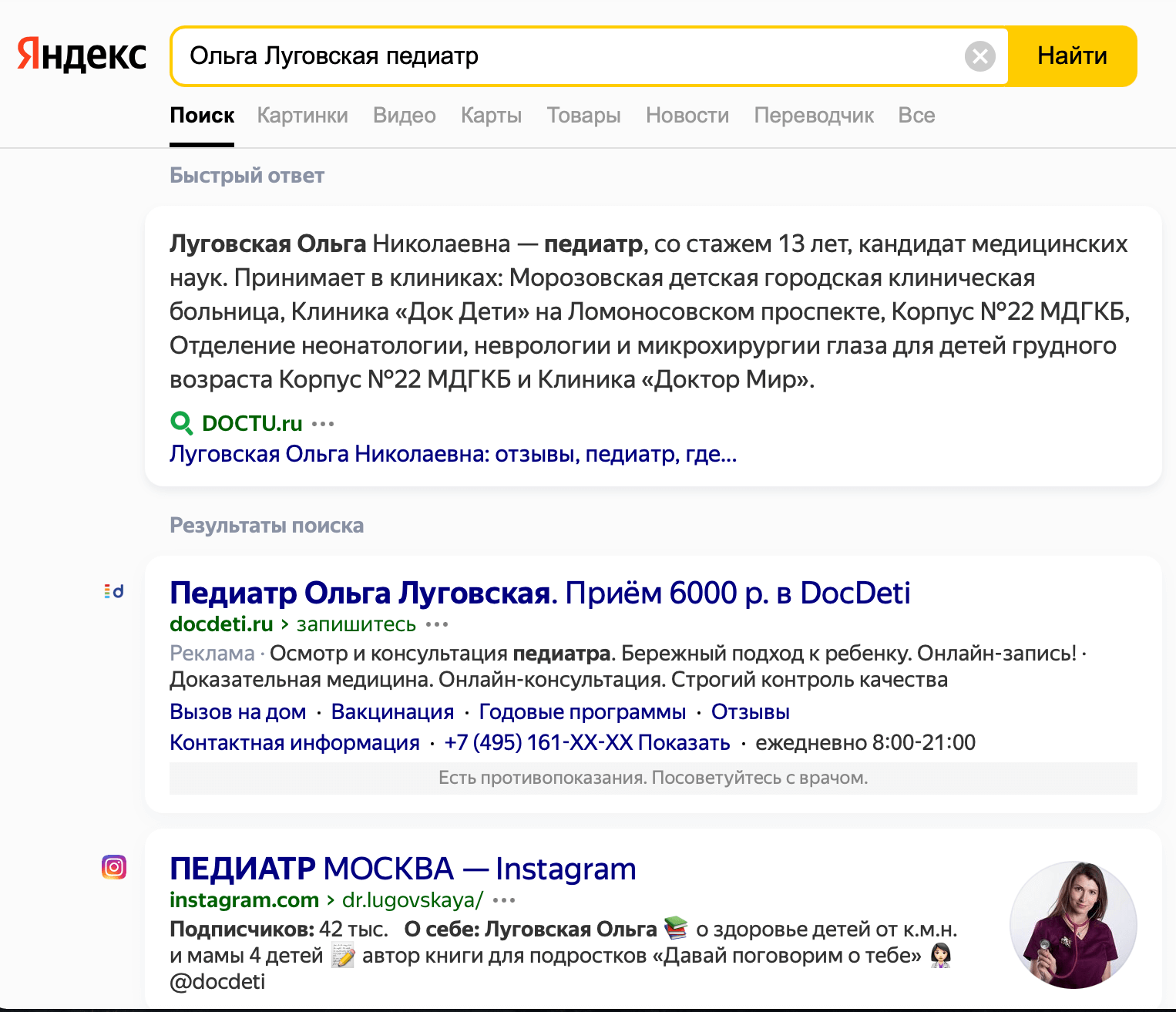Click the Результаты поиска section heading
1176x1012 pixels.
click(x=267, y=526)
